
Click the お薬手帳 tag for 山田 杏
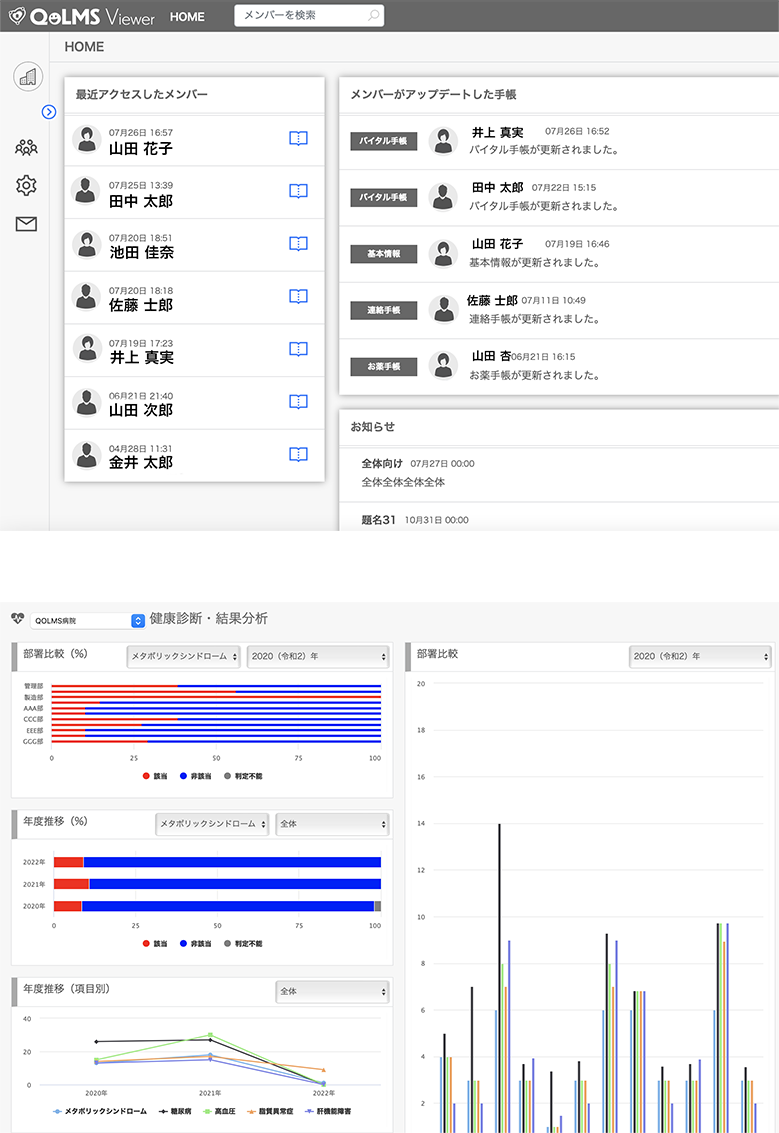tap(383, 367)
